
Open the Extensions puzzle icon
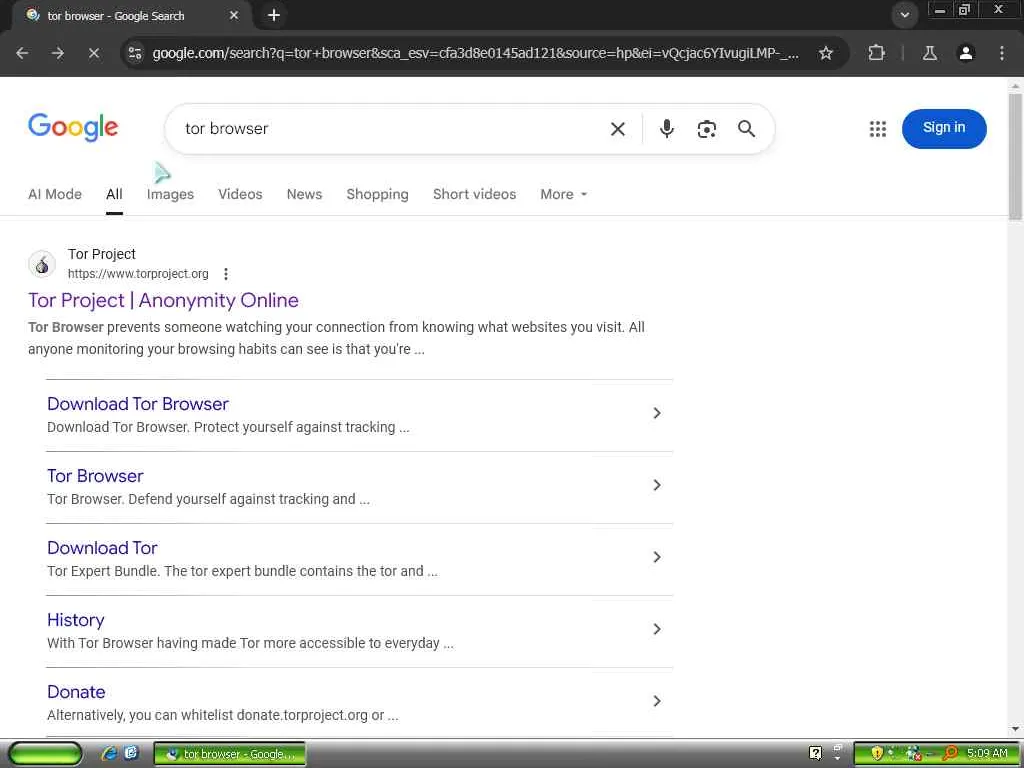[876, 53]
